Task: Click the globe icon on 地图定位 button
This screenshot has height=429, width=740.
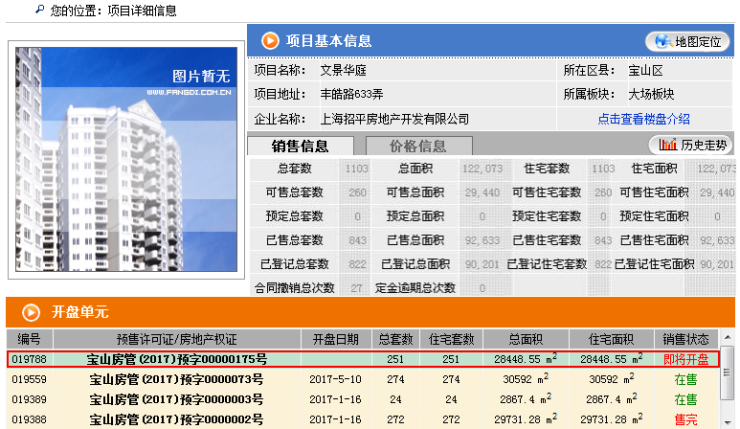Action: (x=661, y=41)
